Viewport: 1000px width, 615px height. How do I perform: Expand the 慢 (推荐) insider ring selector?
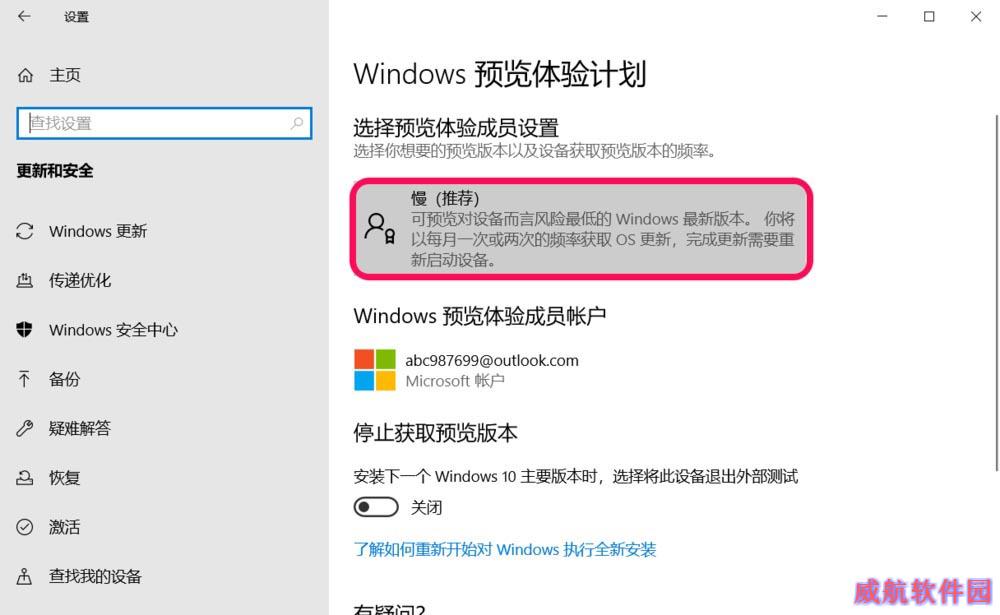point(581,229)
